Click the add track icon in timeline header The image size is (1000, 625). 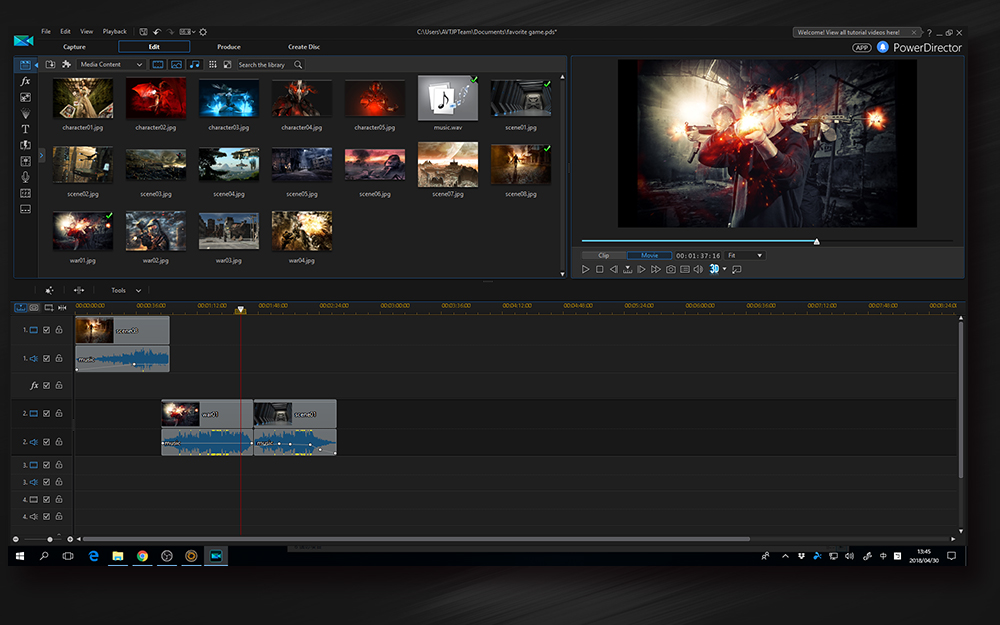pos(48,308)
